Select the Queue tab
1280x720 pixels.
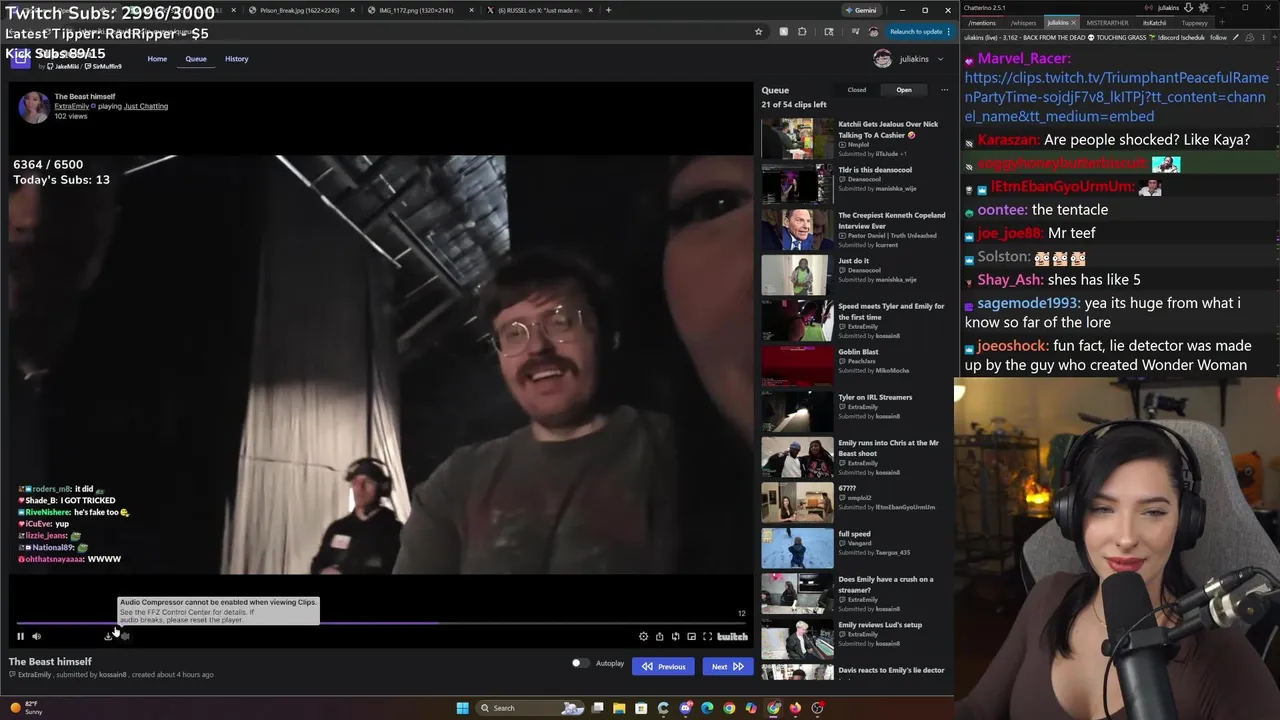point(196,59)
